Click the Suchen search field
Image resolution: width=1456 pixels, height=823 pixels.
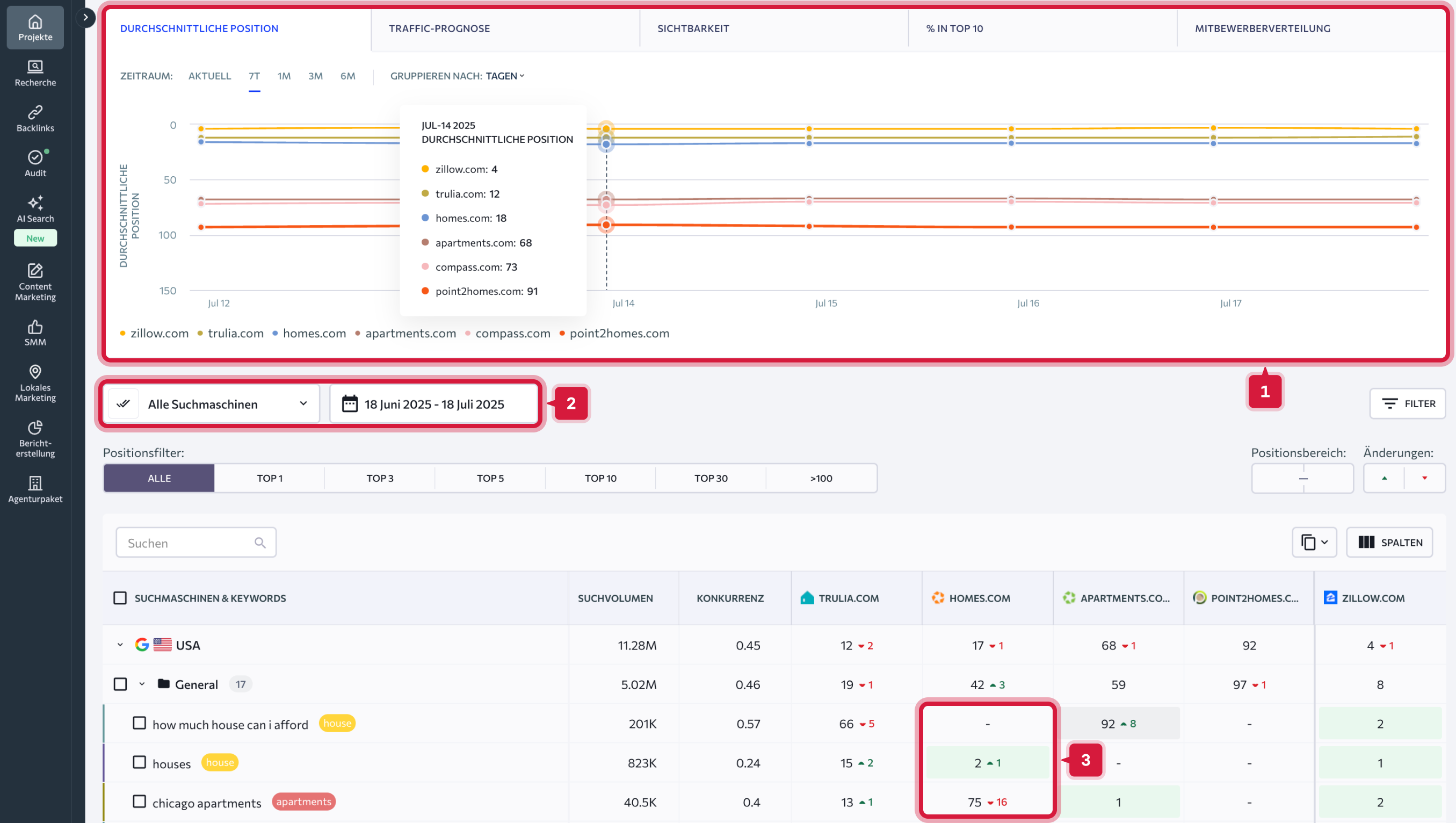tap(195, 543)
